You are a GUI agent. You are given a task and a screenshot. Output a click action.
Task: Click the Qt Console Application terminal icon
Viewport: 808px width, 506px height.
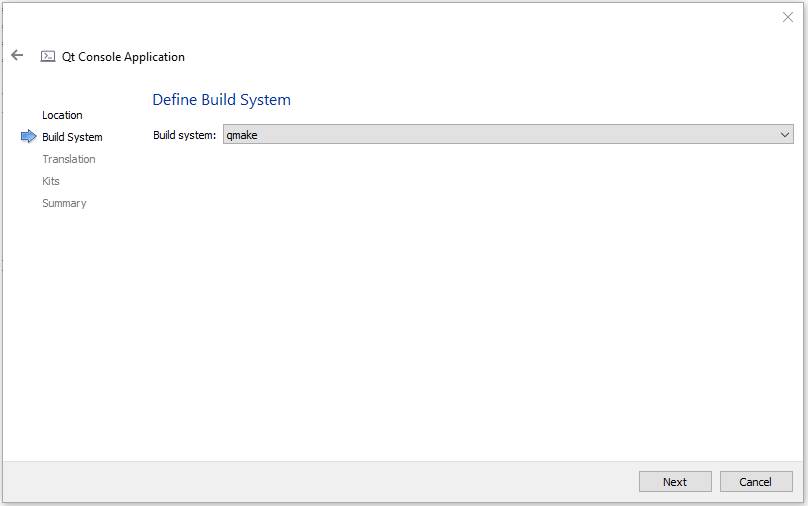click(x=48, y=56)
